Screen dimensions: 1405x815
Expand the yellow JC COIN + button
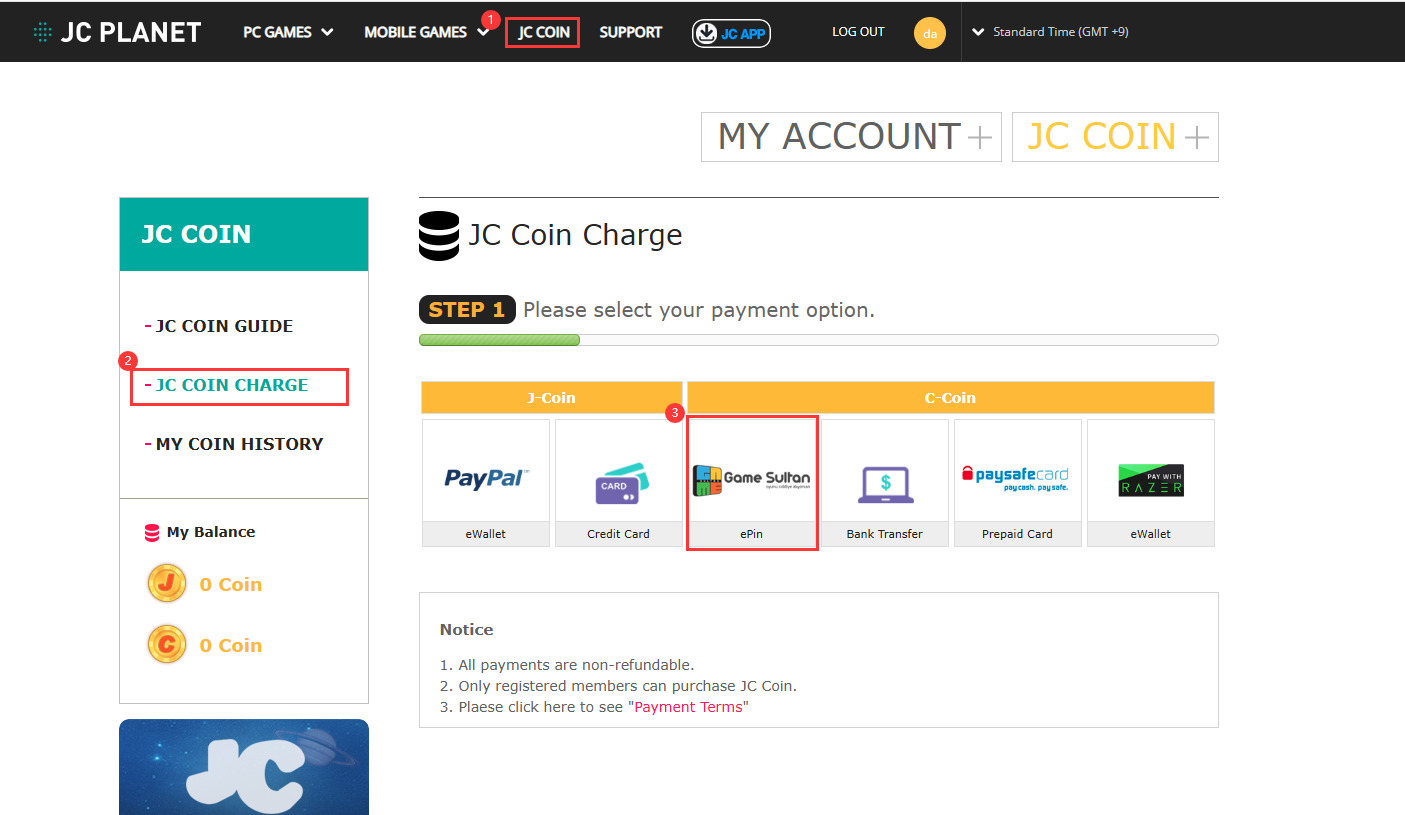point(1115,137)
